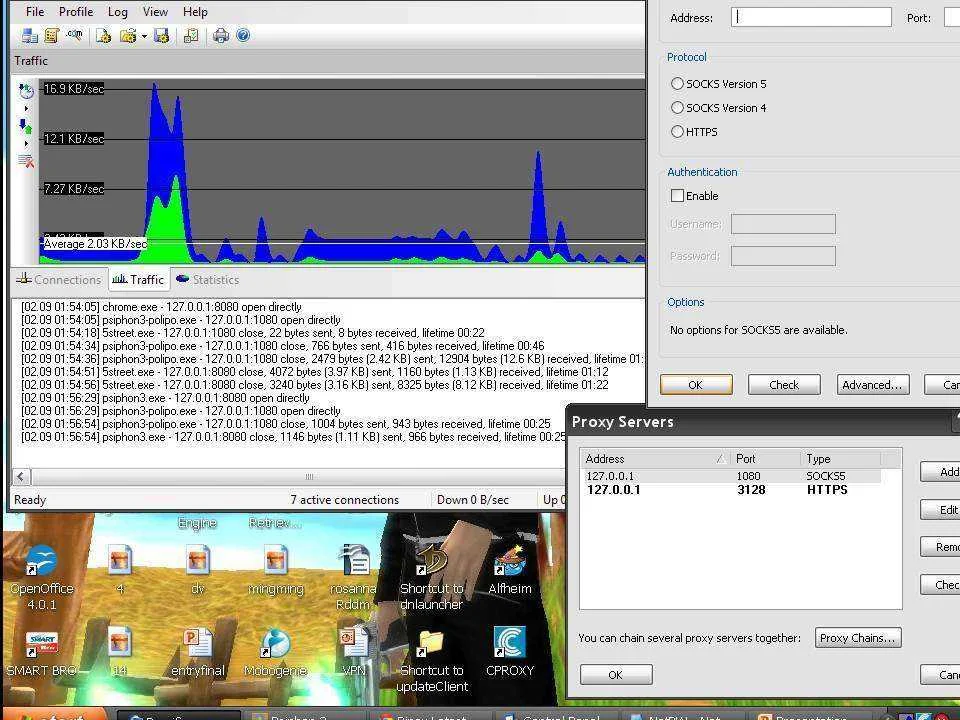The height and width of the screenshot is (720, 960).
Task: Click the clear traffic graph icon
Action: [26, 161]
